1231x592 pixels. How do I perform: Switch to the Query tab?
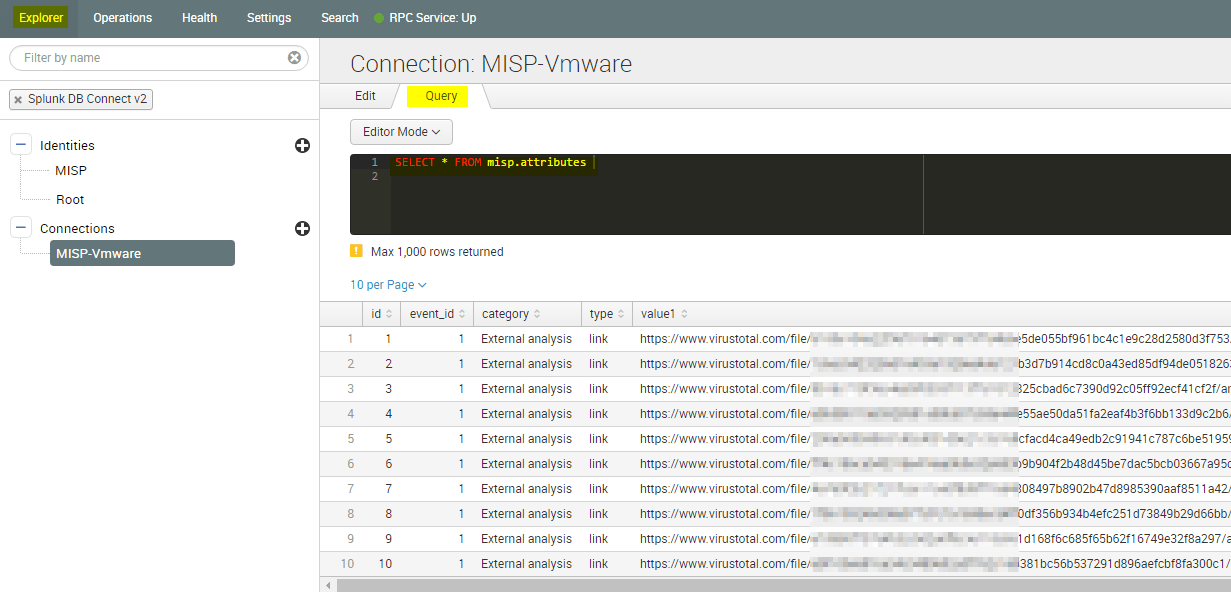point(441,96)
